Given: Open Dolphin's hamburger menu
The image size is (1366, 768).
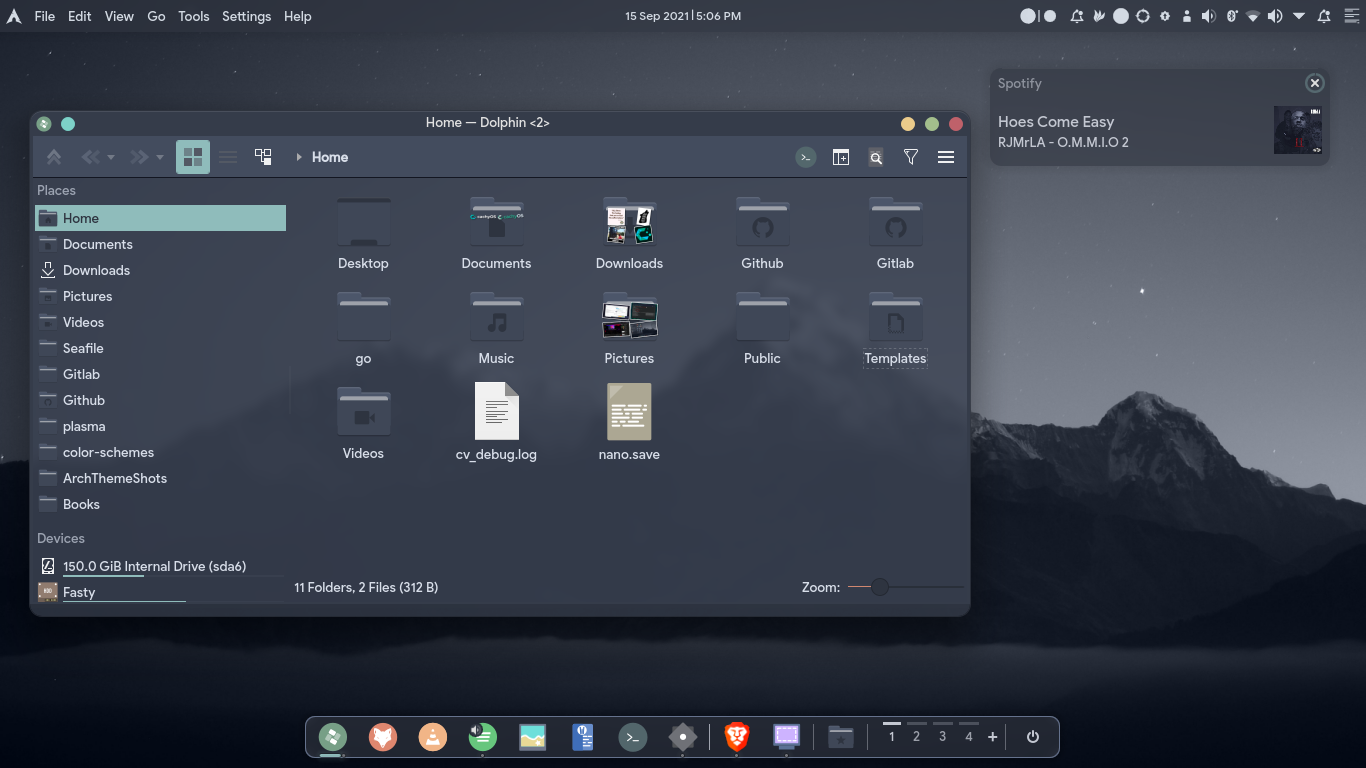Looking at the screenshot, I should pyautogui.click(x=946, y=157).
